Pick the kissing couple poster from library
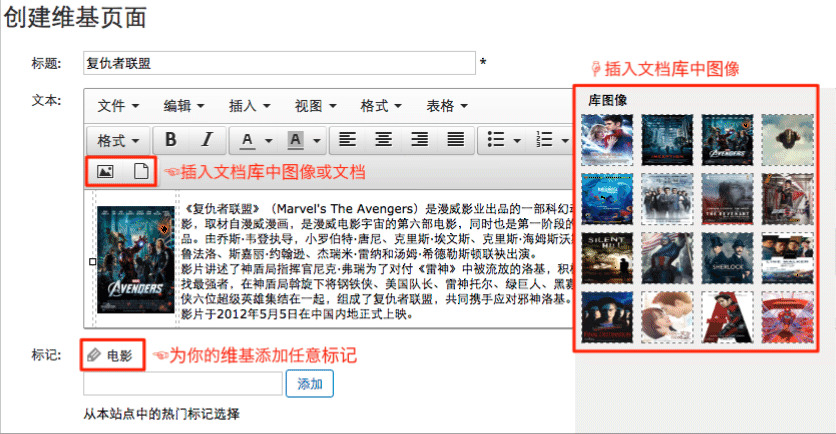The image size is (836, 434). [x=667, y=317]
